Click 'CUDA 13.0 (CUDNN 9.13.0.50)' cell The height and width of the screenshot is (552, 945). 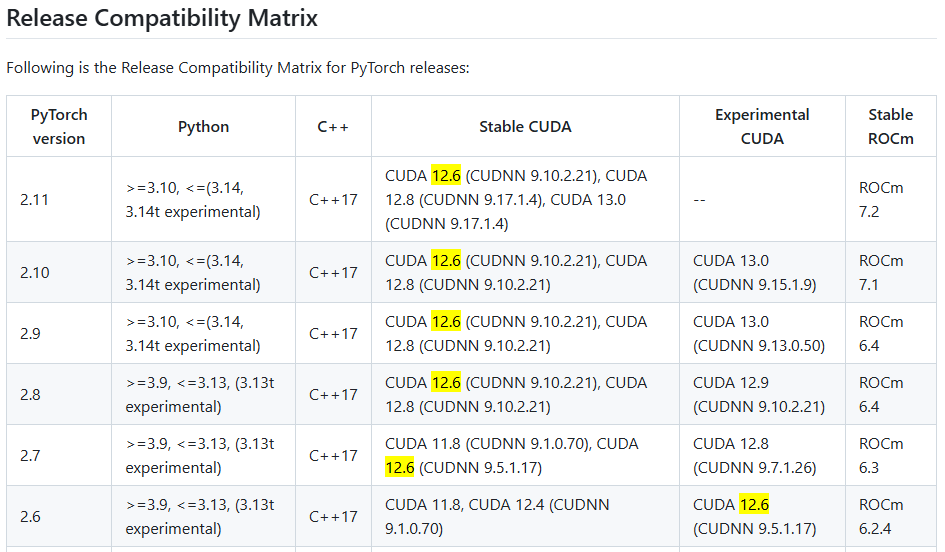[762, 333]
